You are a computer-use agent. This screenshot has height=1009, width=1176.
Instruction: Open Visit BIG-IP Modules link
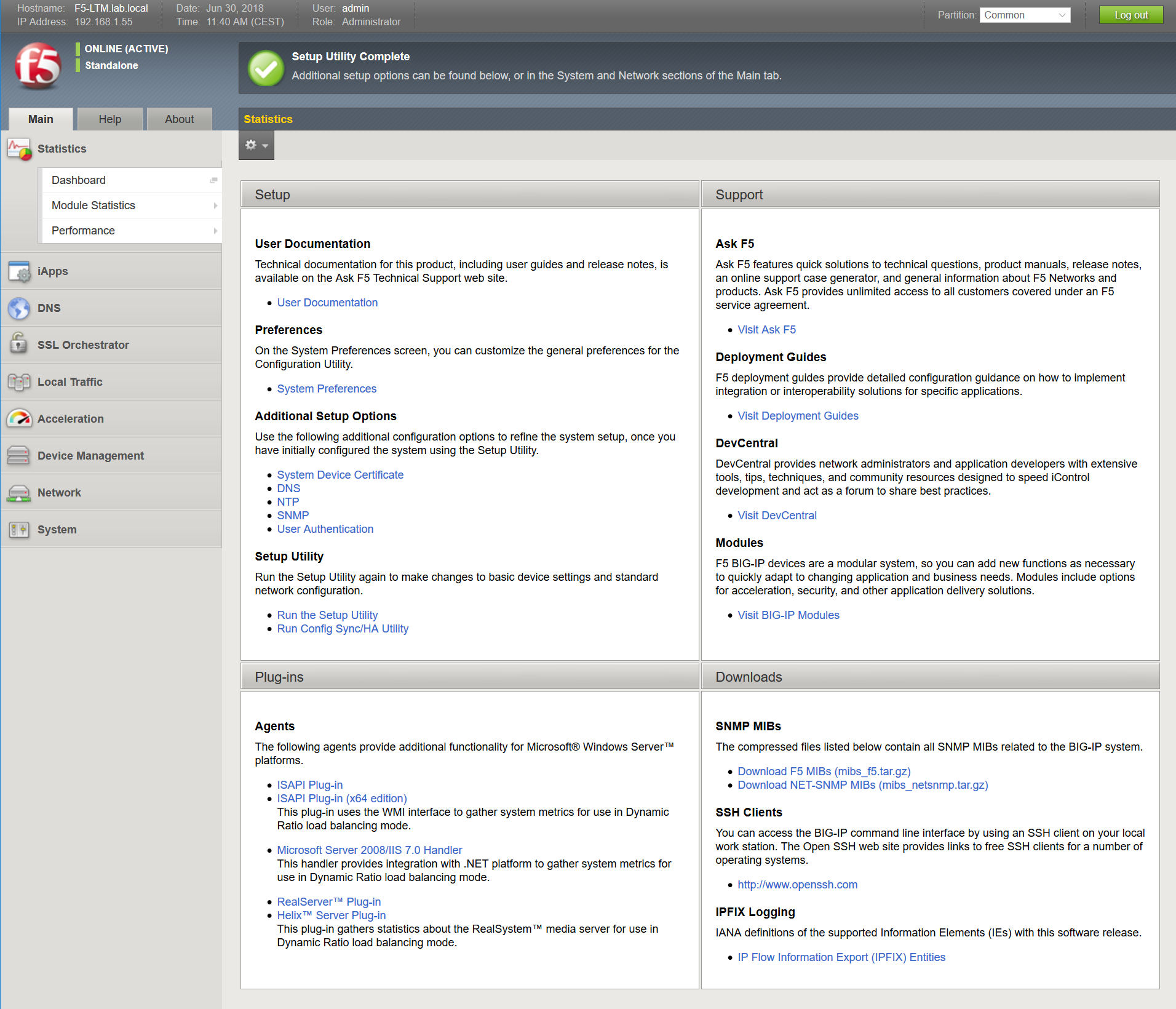pos(789,615)
